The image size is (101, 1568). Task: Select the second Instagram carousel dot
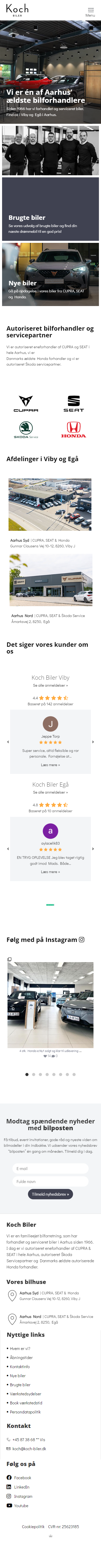(33, 1074)
